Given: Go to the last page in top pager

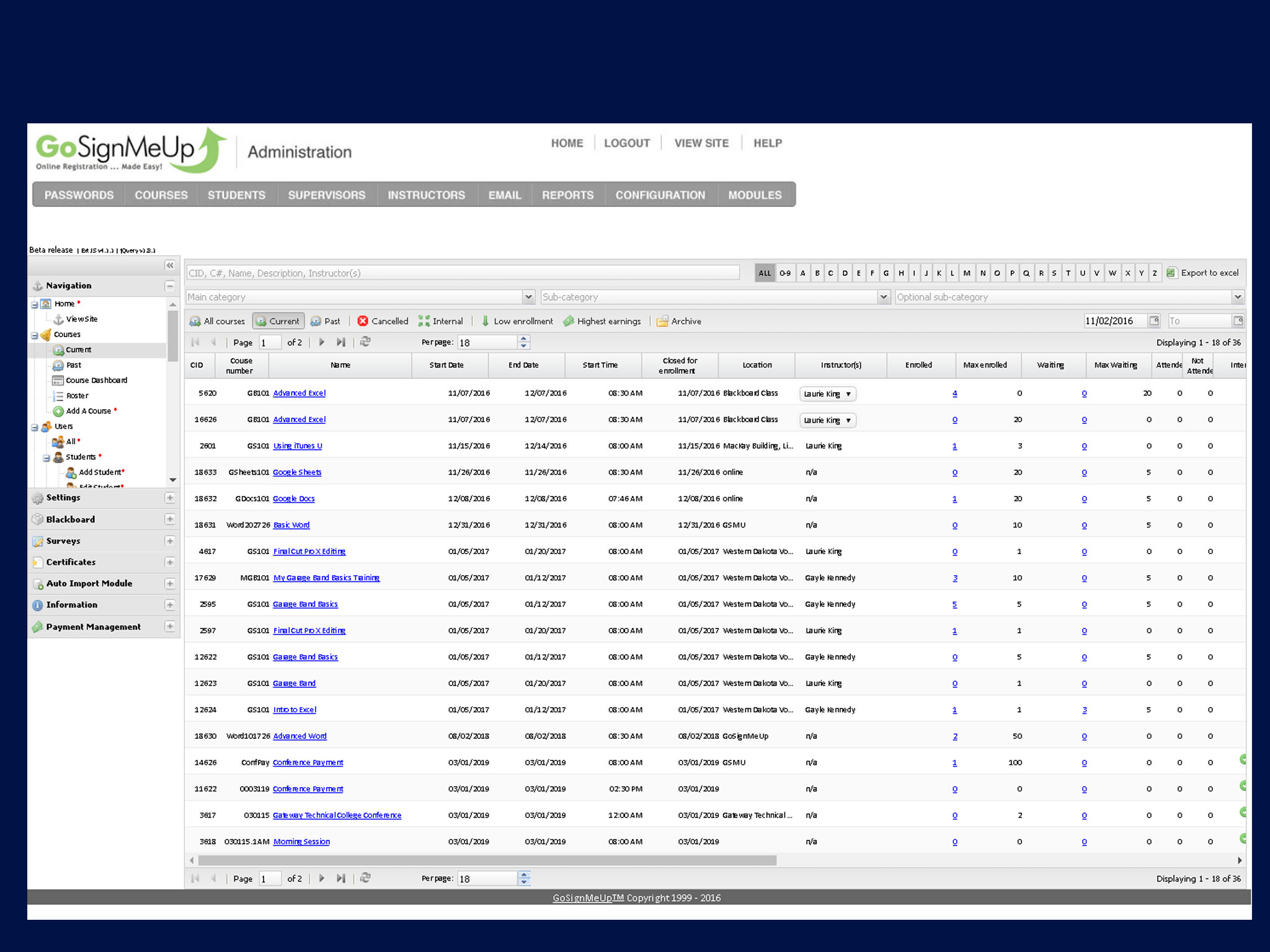Looking at the screenshot, I should click(x=341, y=342).
